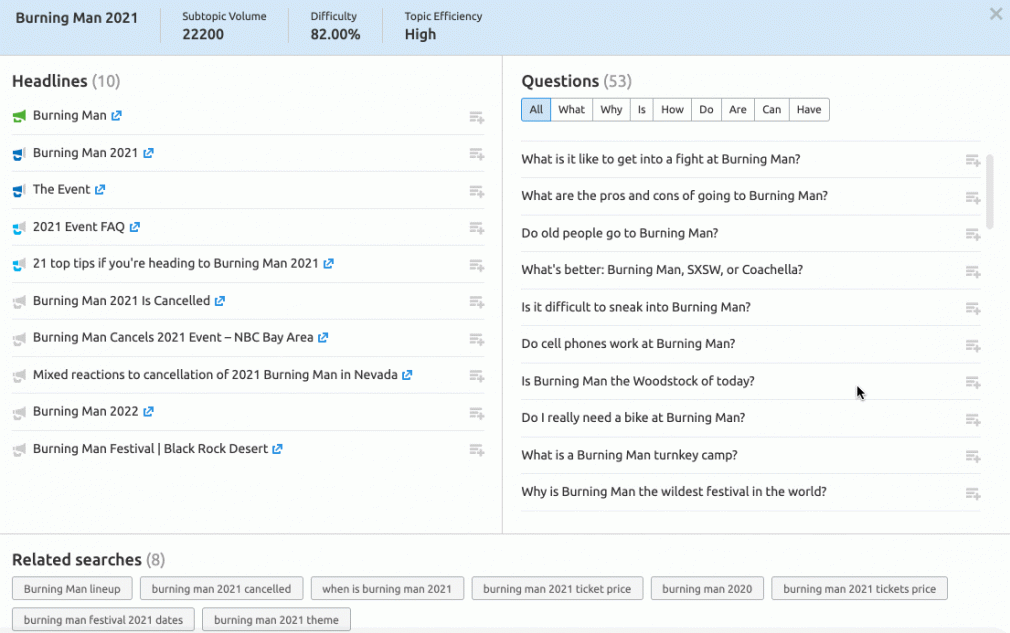Filter questions by Have
1010x633 pixels.
809,109
